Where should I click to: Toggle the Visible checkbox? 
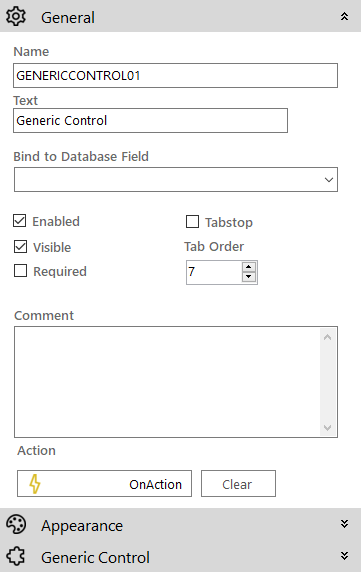pos(20,247)
